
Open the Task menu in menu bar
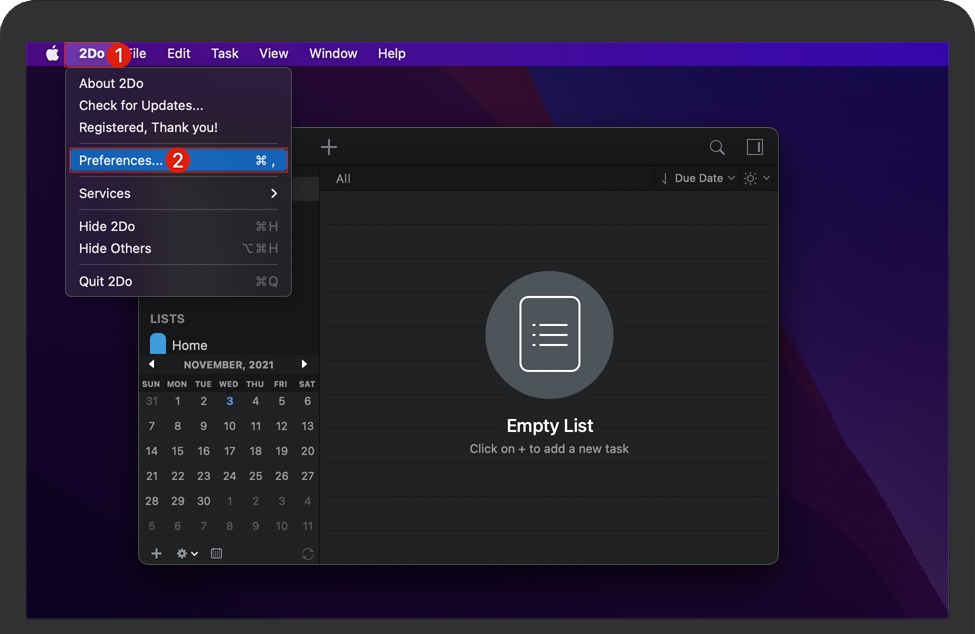tap(225, 54)
